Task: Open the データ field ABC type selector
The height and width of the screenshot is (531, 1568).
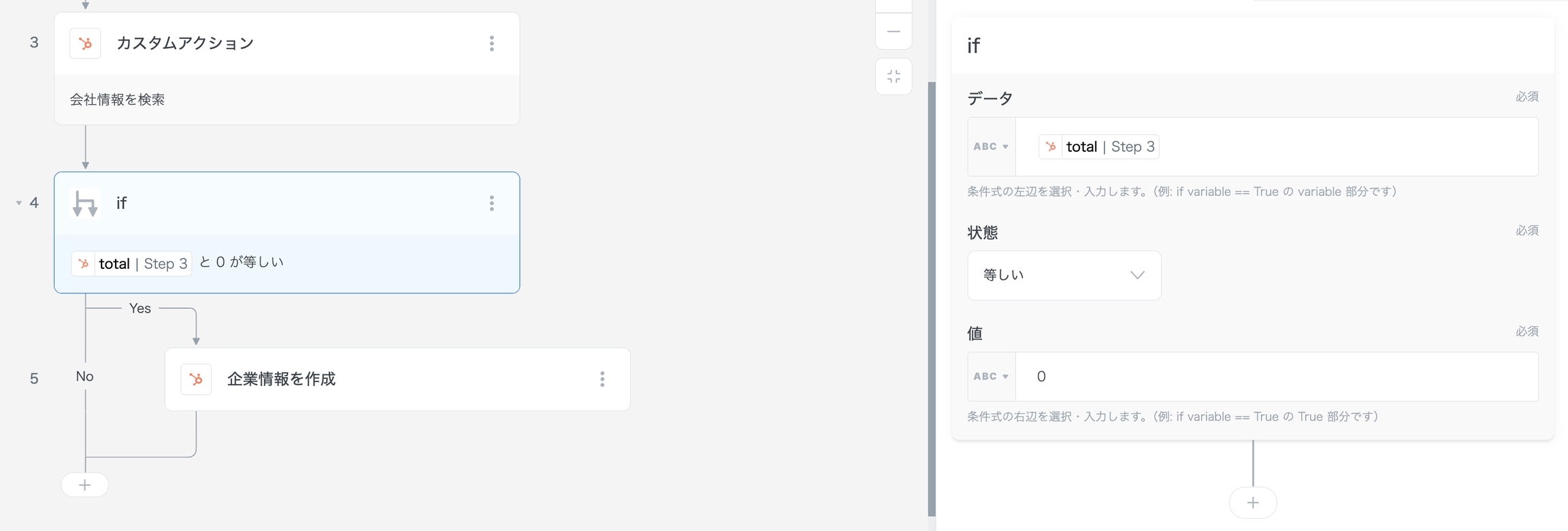Action: point(991,147)
